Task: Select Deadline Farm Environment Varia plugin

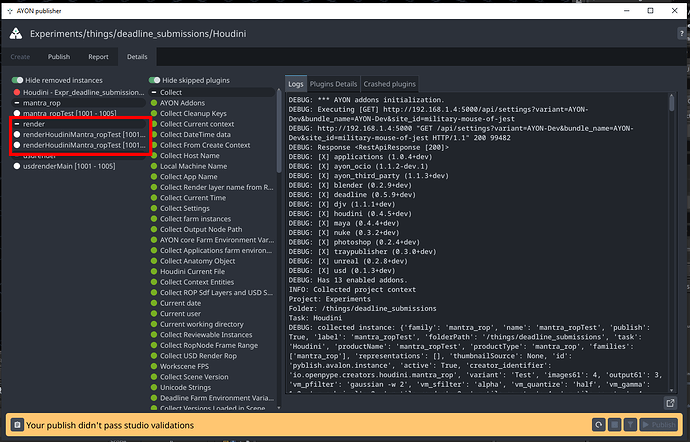Action: (x=212, y=398)
